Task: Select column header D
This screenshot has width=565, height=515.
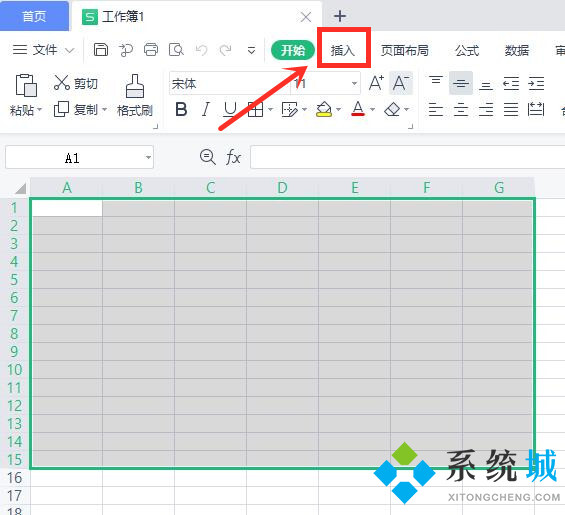Action: tap(282, 188)
